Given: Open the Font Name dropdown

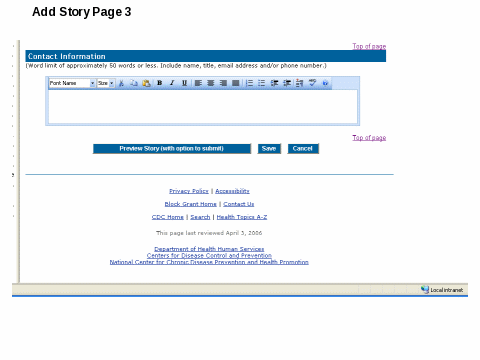Looking at the screenshot, I should coord(72,83).
